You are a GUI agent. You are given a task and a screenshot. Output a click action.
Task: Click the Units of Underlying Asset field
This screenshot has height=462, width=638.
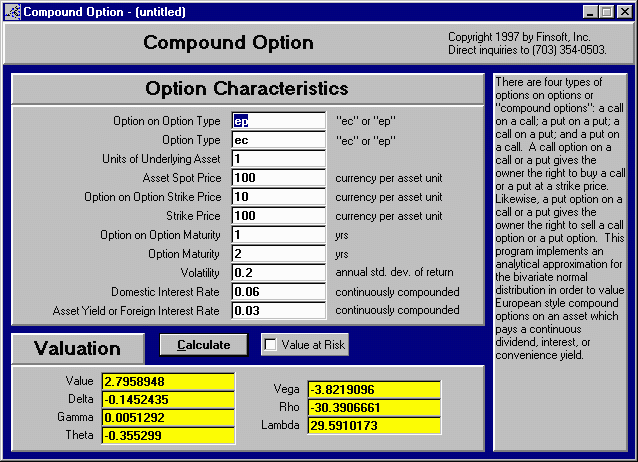[x=278, y=159]
